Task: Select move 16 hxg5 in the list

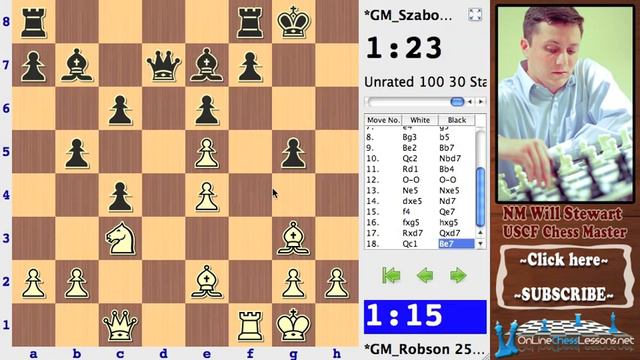Action: [x=449, y=222]
